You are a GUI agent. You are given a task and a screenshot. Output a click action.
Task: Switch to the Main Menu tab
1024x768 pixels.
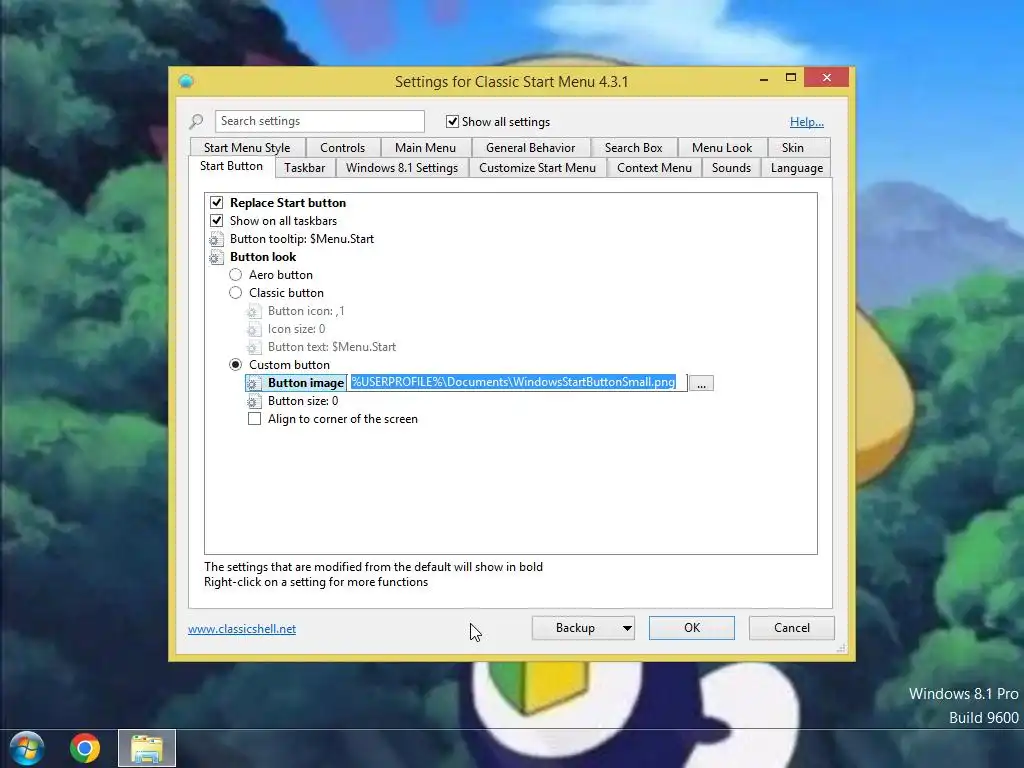coord(425,148)
